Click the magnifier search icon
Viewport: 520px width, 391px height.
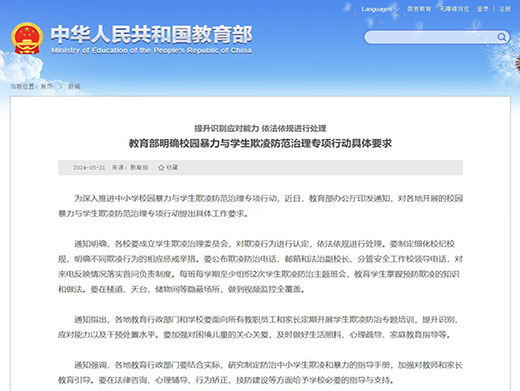click(x=501, y=37)
